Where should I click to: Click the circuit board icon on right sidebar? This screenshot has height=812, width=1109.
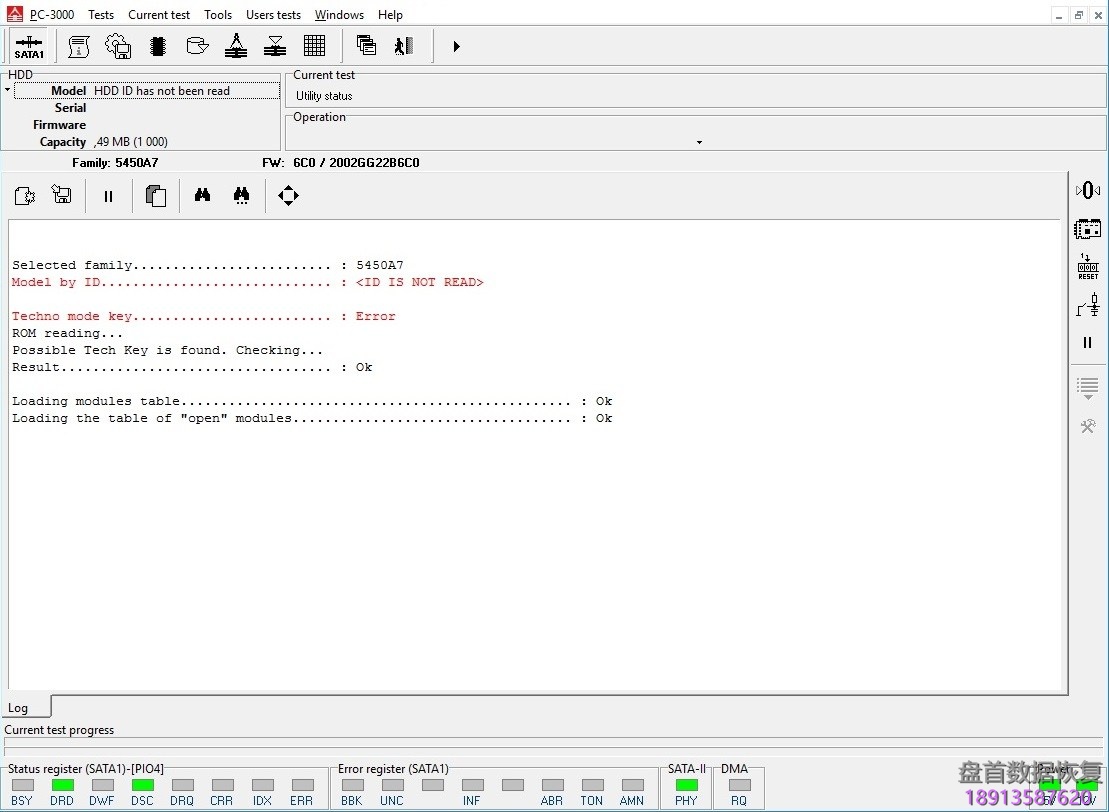pyautogui.click(x=1088, y=229)
